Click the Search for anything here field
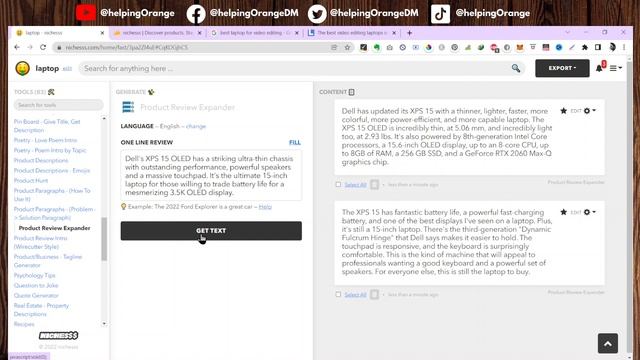640x360 pixels. pos(301,68)
